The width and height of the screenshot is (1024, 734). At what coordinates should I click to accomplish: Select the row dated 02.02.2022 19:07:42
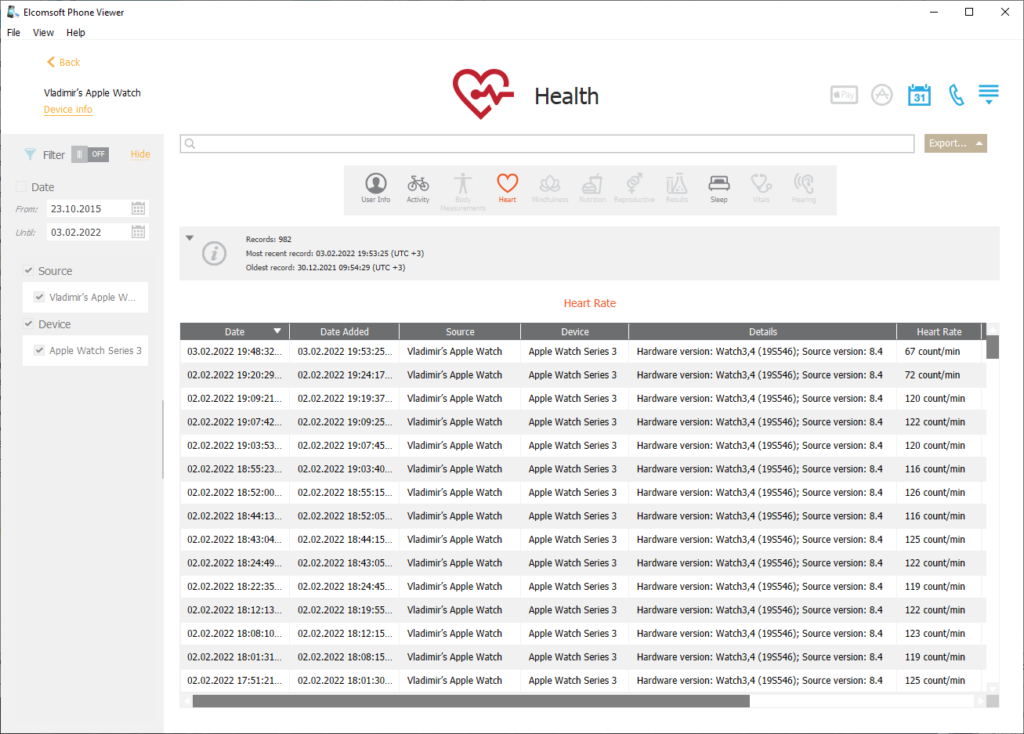[583, 422]
